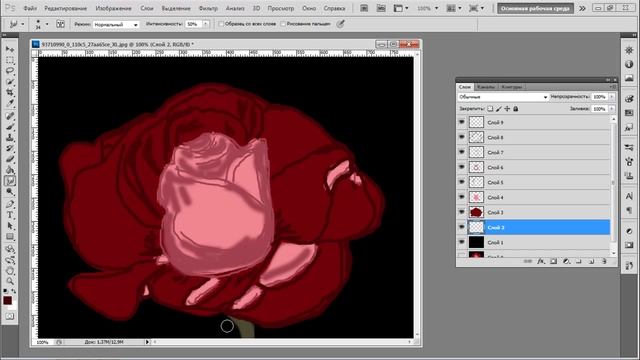Select the Move tool
The image size is (640, 360).
pos(10,49)
